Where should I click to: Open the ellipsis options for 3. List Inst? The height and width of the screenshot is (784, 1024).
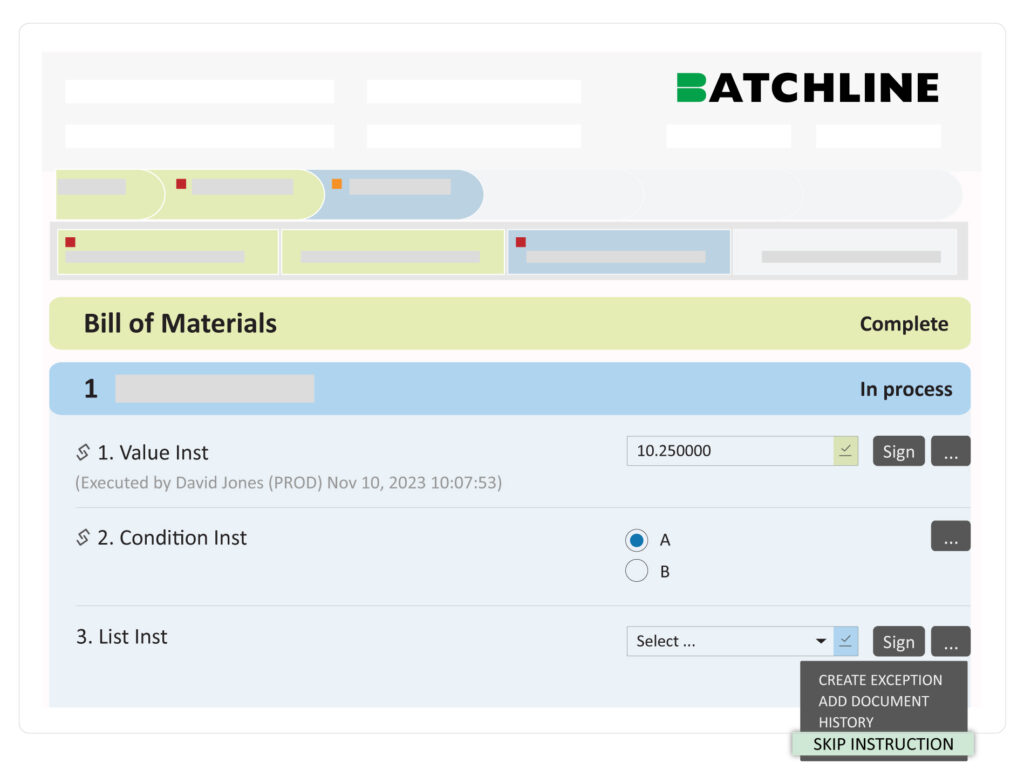[950, 640]
